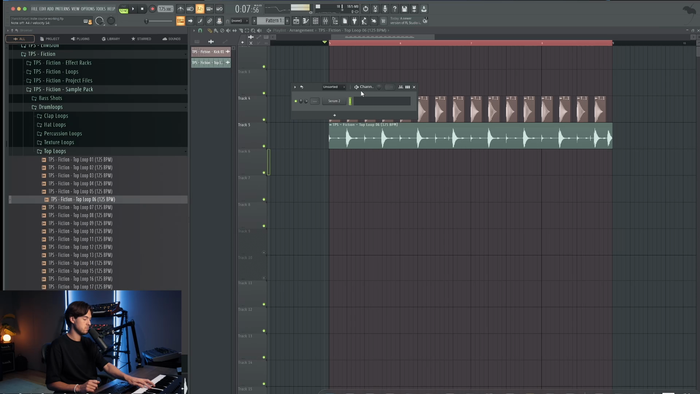Click the save disk icon top right
Screen dimensions: 700x394
(x=404, y=9)
